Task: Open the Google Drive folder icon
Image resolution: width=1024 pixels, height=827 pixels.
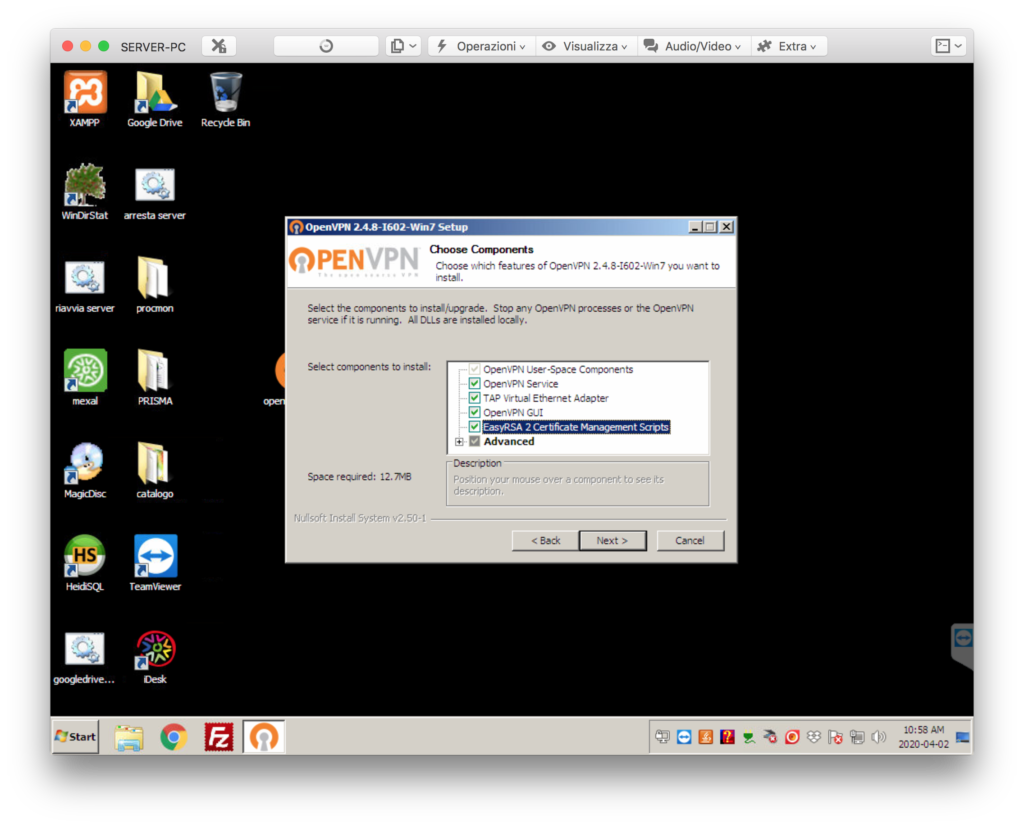Action: 155,99
